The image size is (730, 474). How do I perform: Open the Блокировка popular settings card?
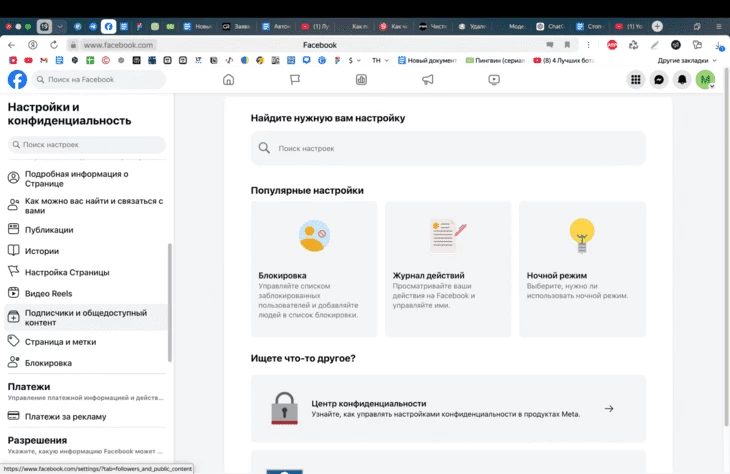[314, 269]
